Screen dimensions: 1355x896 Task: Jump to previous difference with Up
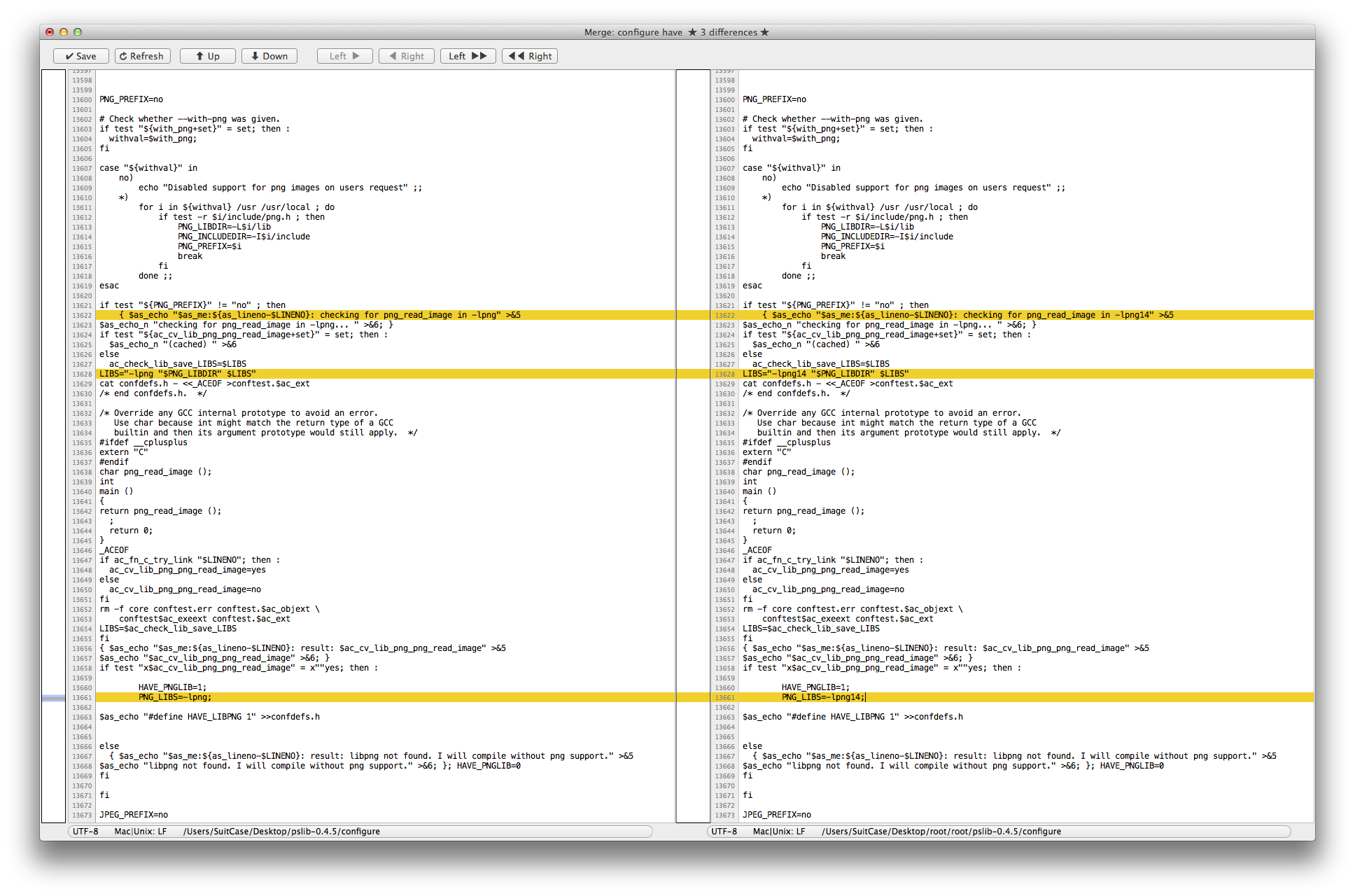coord(207,56)
